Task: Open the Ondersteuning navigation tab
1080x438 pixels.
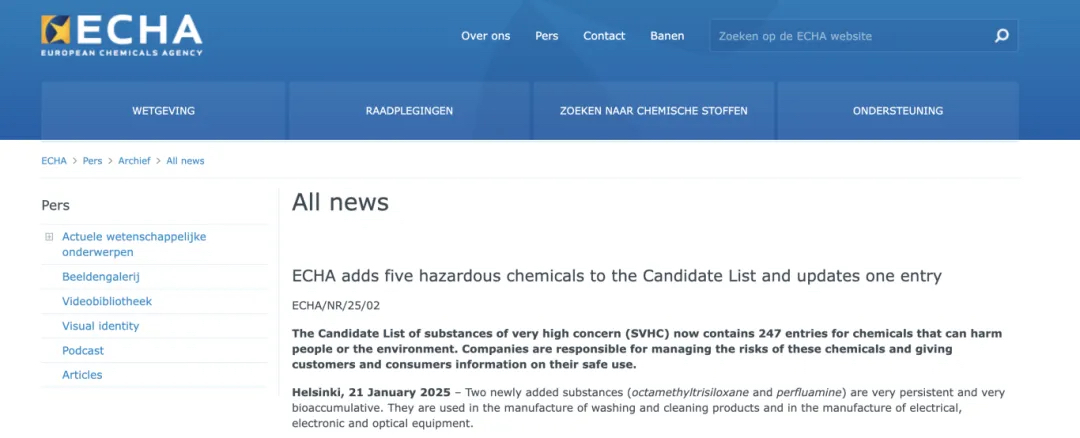Action: pyautogui.click(x=897, y=111)
